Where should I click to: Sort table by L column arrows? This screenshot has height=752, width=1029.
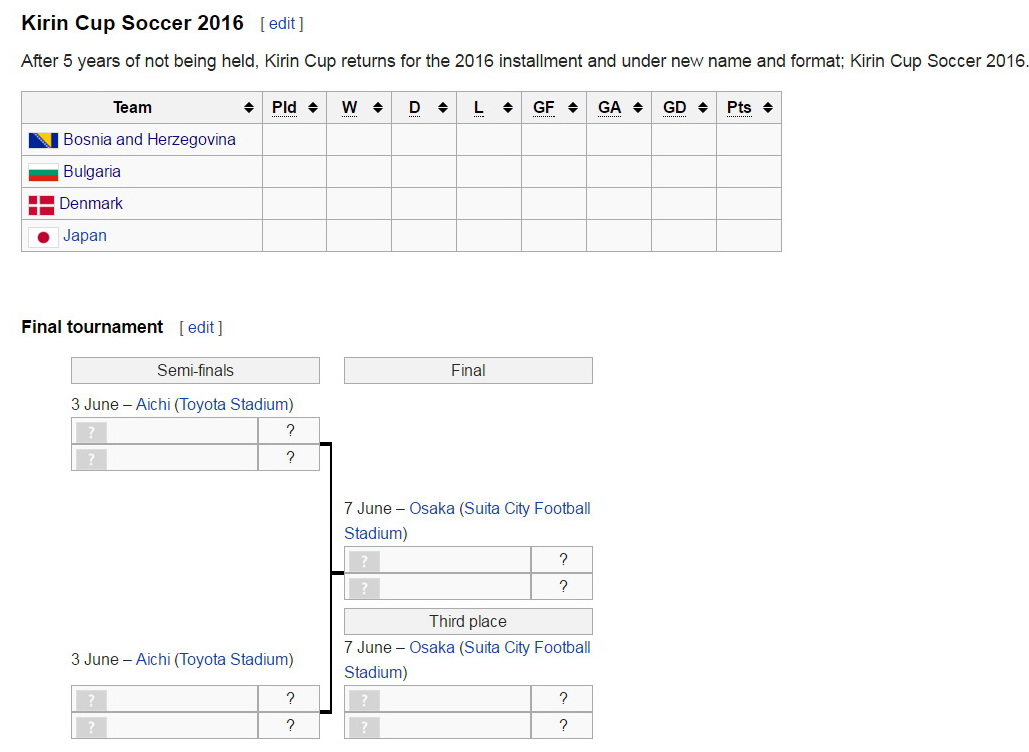point(508,108)
